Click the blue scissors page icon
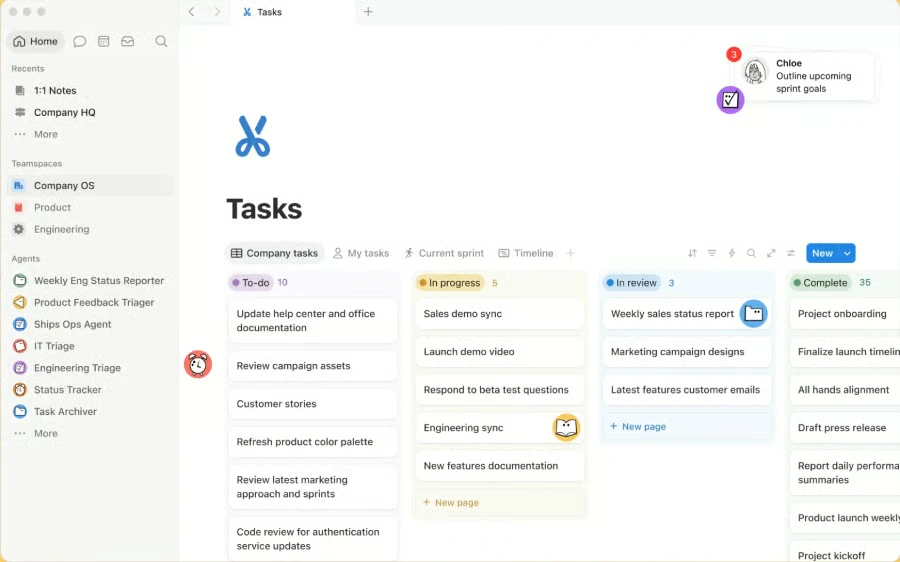The height and width of the screenshot is (562, 900). (253, 137)
